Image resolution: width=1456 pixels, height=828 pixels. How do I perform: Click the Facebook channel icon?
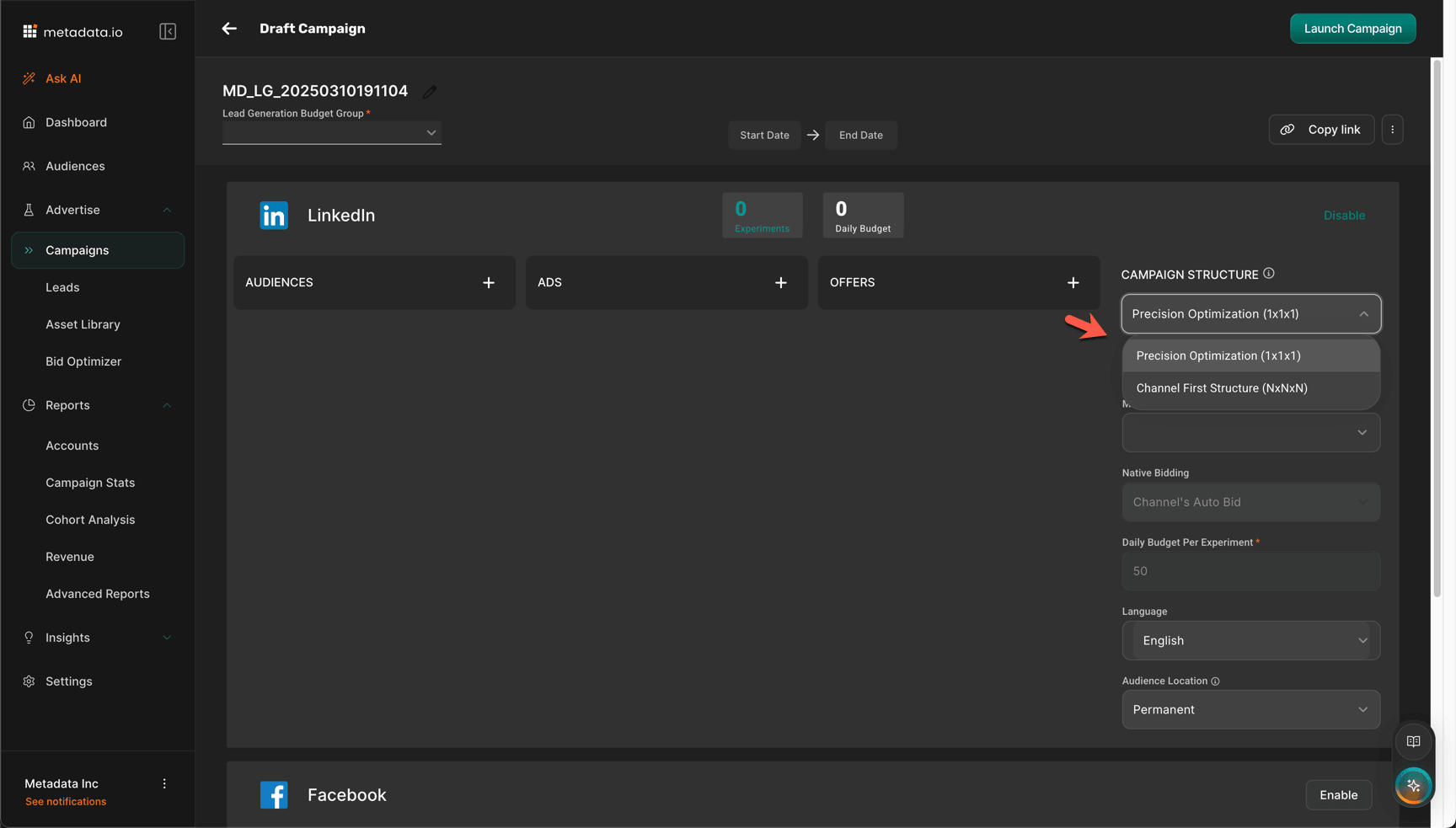pyautogui.click(x=274, y=794)
